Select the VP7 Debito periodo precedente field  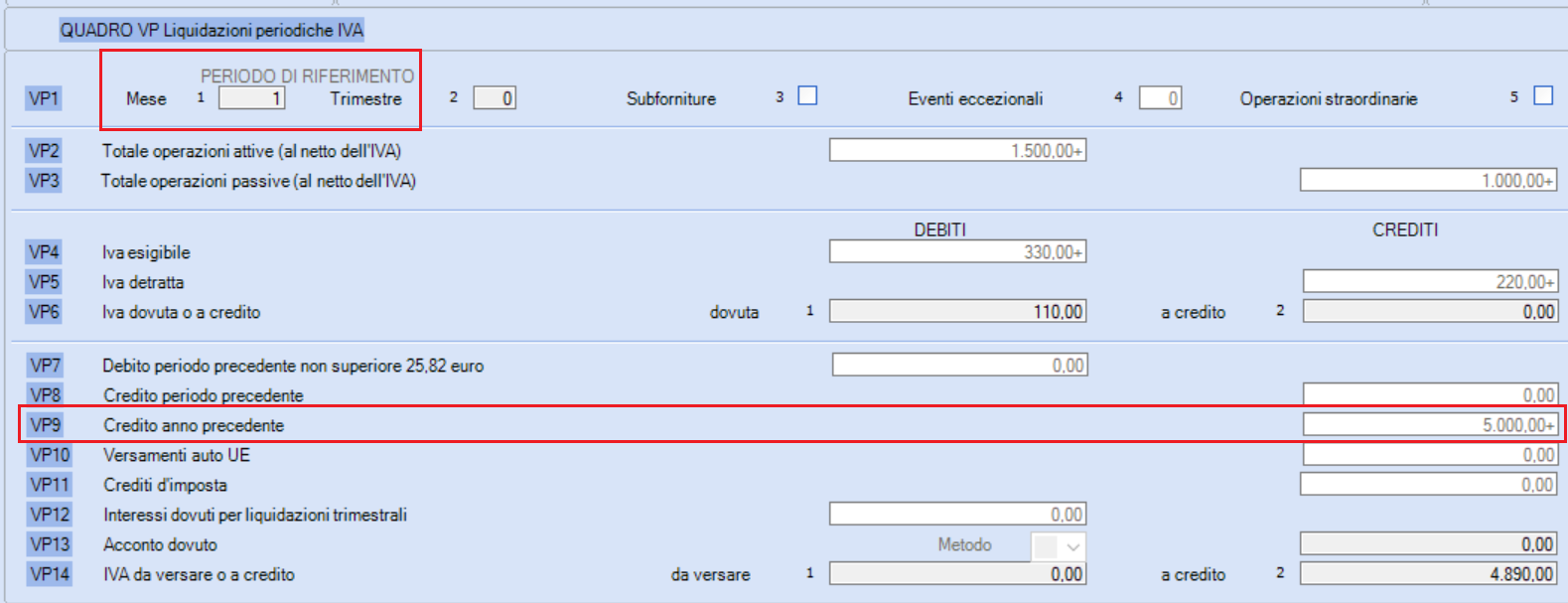click(x=960, y=365)
